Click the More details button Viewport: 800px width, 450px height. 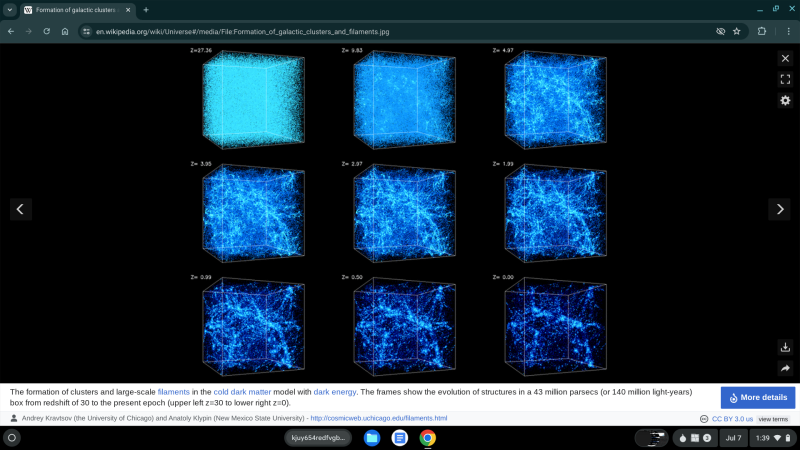pyautogui.click(x=758, y=397)
